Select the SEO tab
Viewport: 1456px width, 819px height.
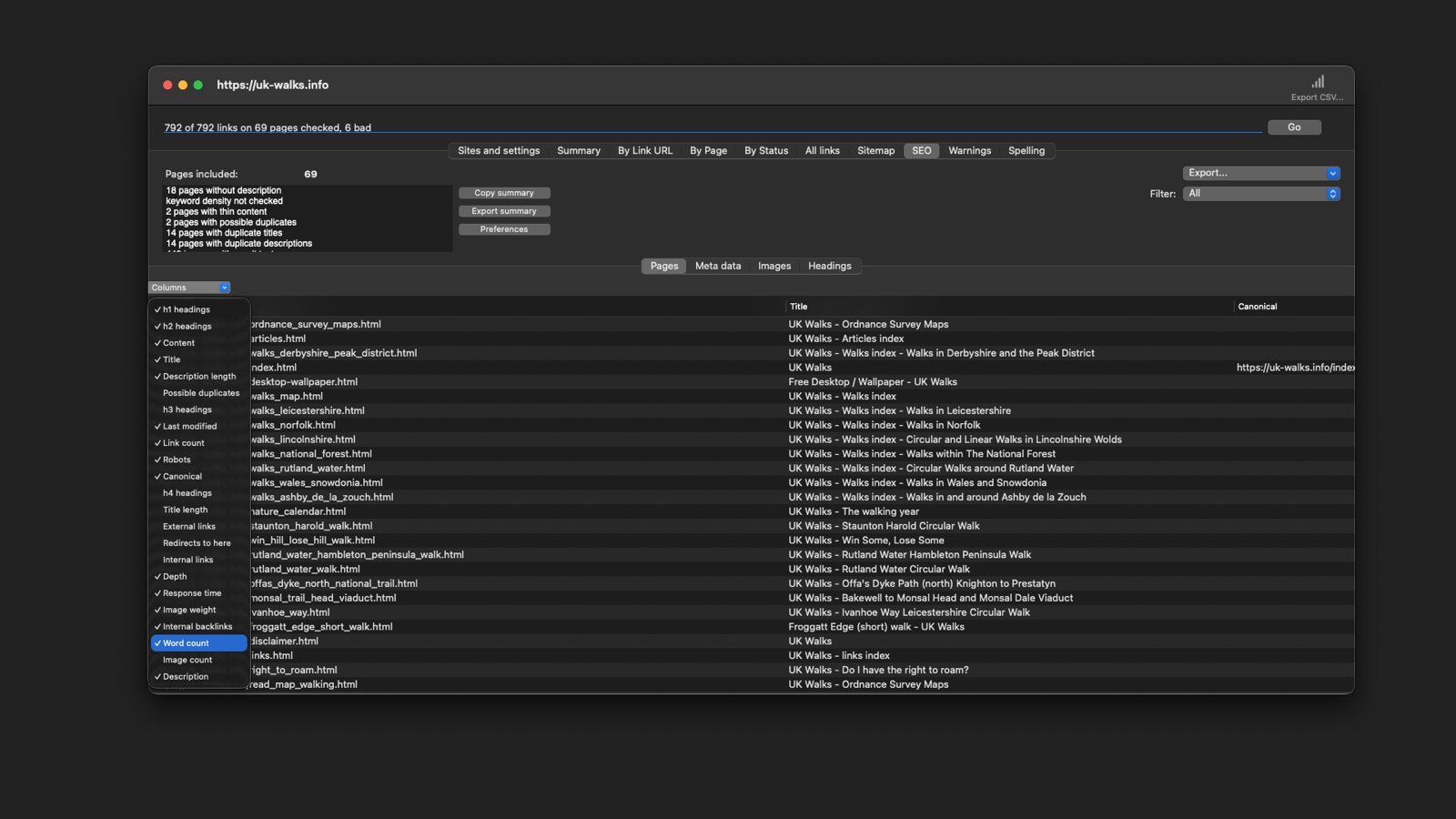pyautogui.click(x=922, y=151)
